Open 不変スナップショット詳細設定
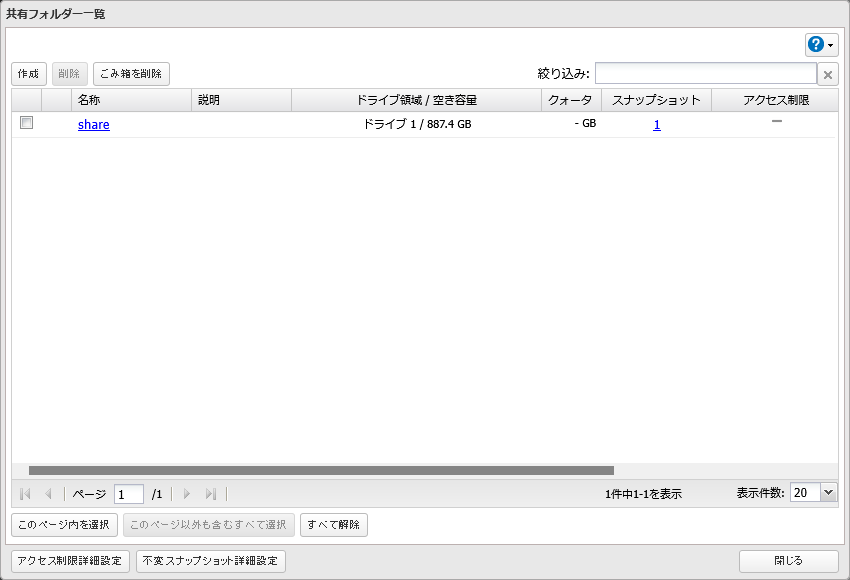 [x=211, y=562]
